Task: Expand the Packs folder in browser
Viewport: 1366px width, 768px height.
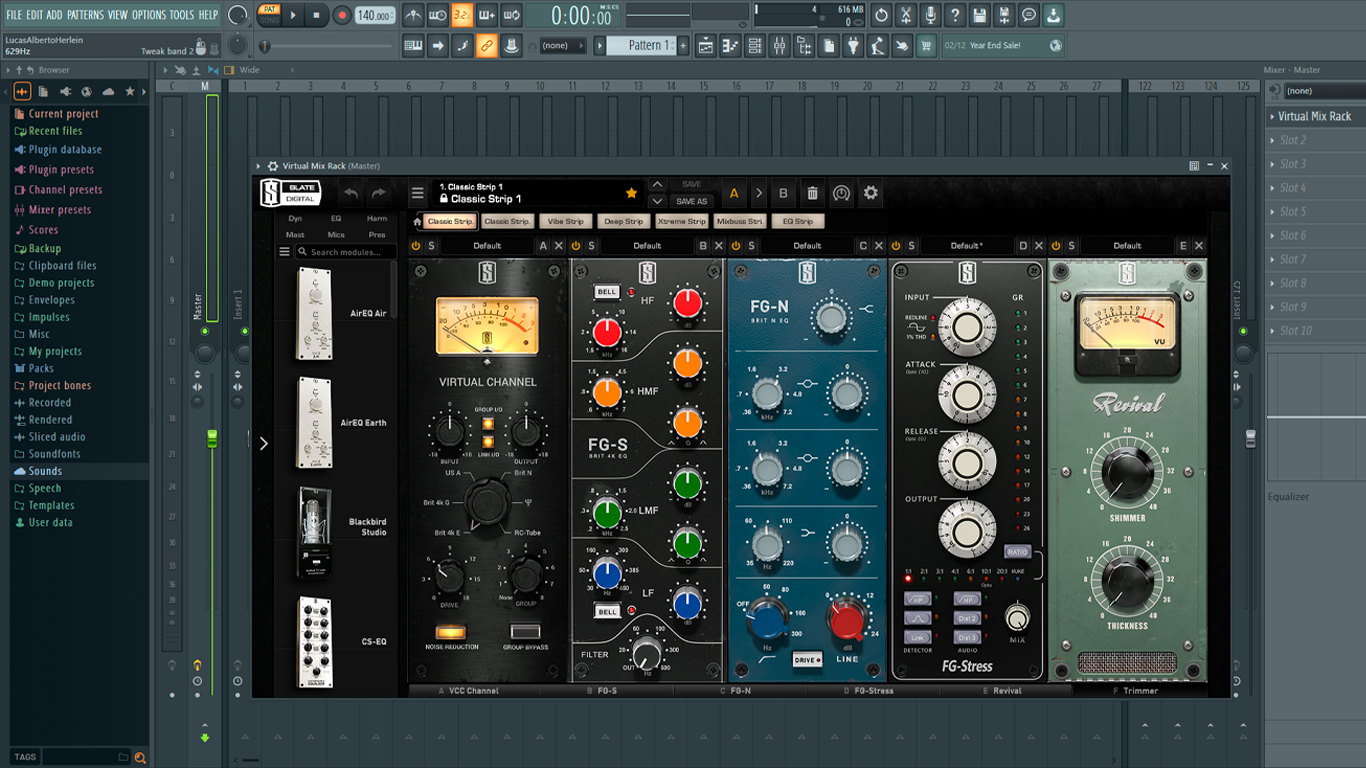Action: 41,368
